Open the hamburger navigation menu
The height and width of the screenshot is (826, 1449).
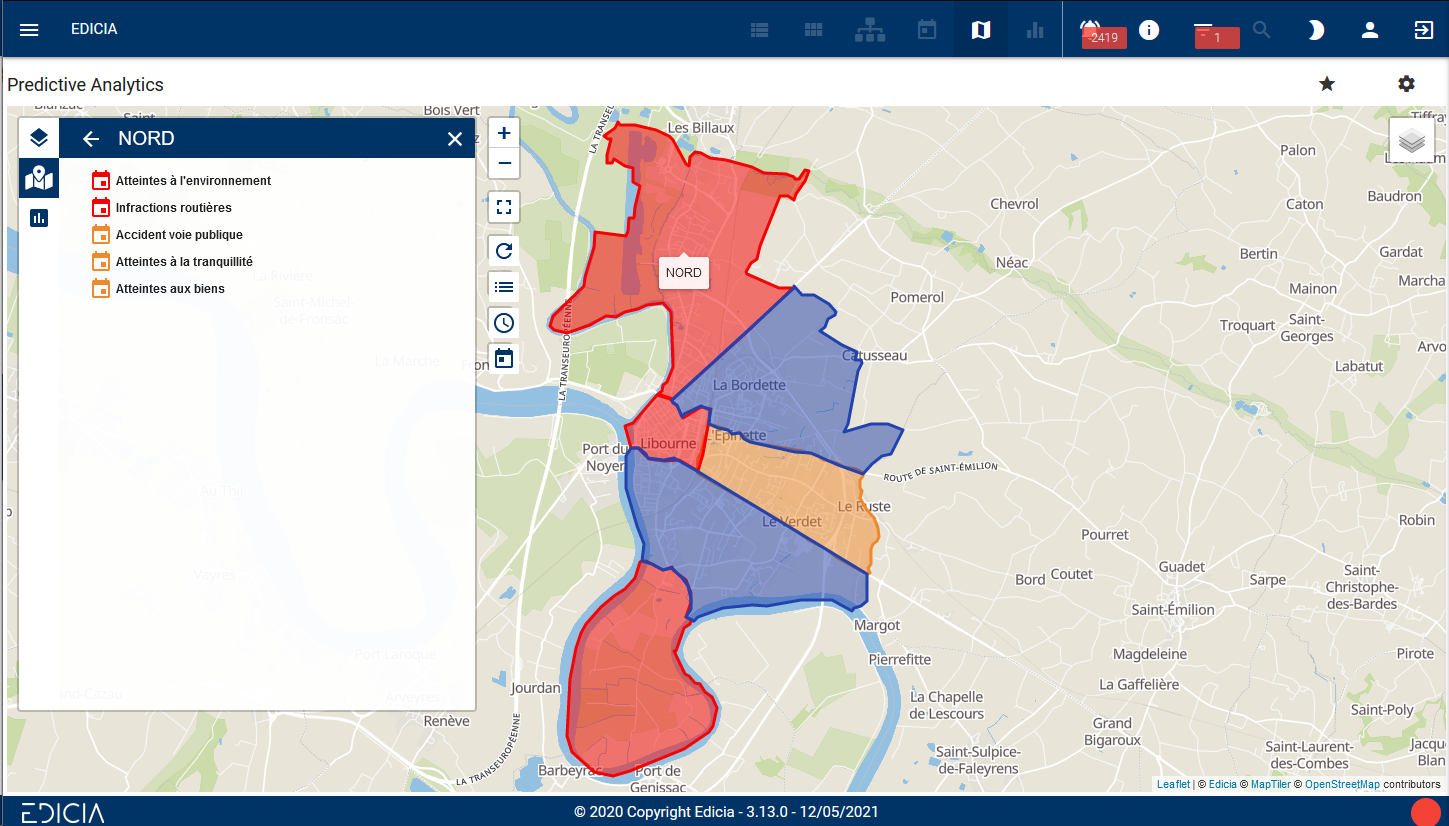pos(29,30)
